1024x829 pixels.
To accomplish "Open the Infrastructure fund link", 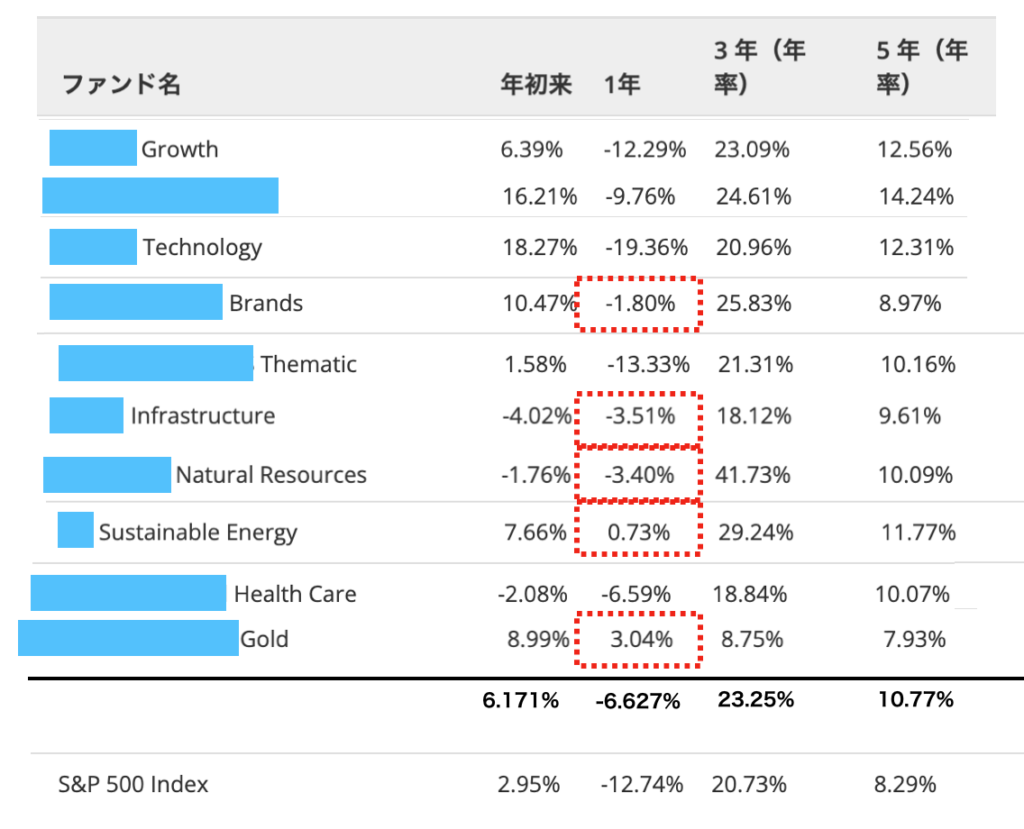I will click(x=202, y=416).
